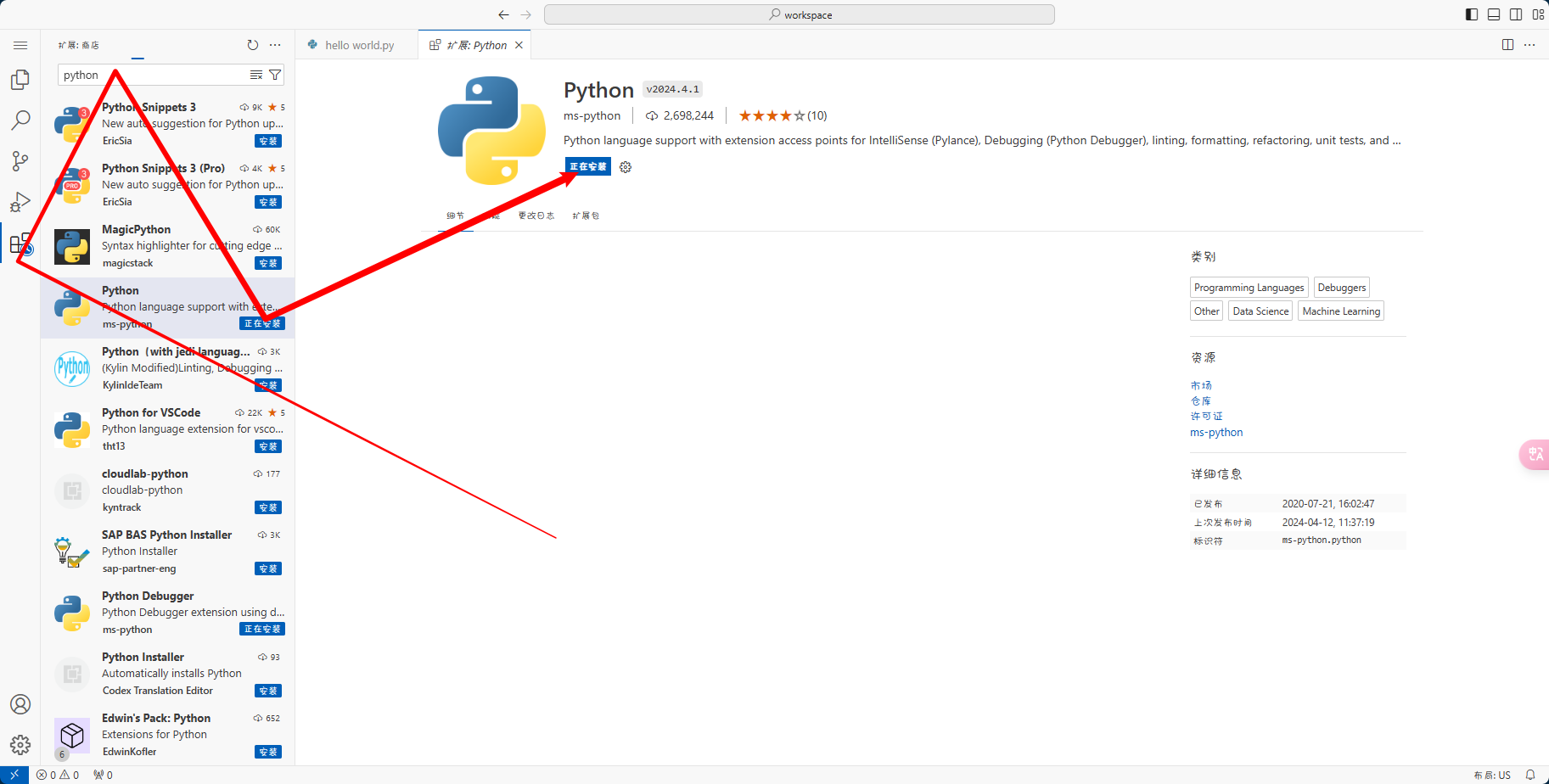Open the Explorer view in the activity bar

point(20,80)
